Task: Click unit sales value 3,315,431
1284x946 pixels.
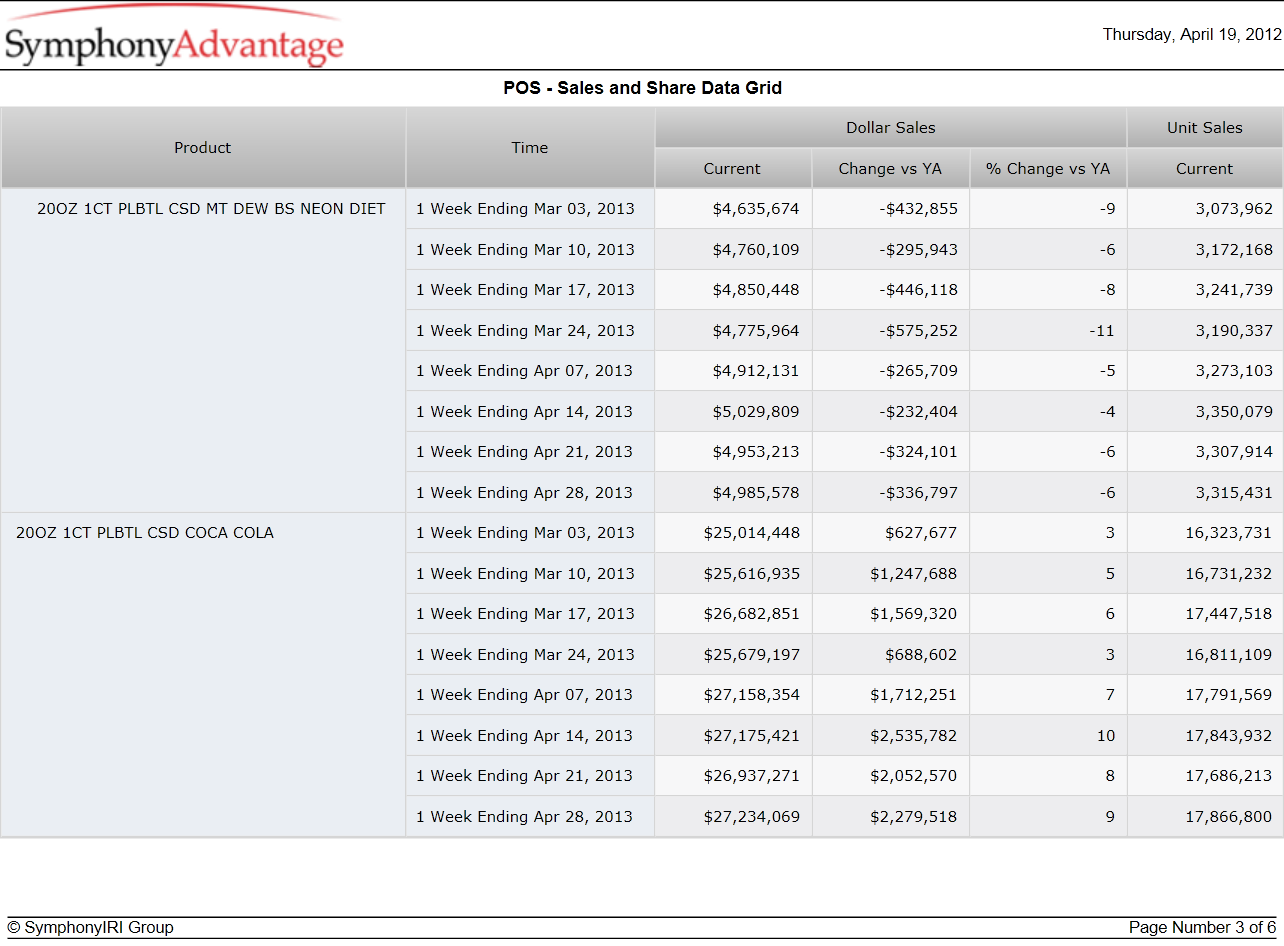Action: coord(1234,493)
